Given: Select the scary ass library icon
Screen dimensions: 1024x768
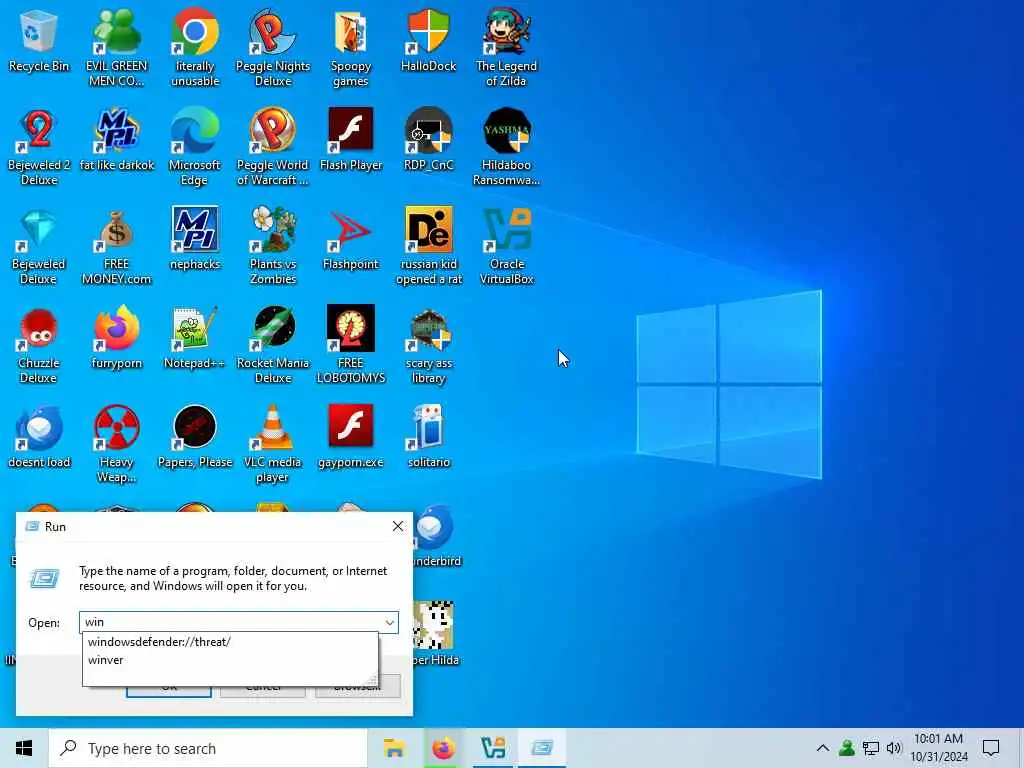Looking at the screenshot, I should 428,345.
